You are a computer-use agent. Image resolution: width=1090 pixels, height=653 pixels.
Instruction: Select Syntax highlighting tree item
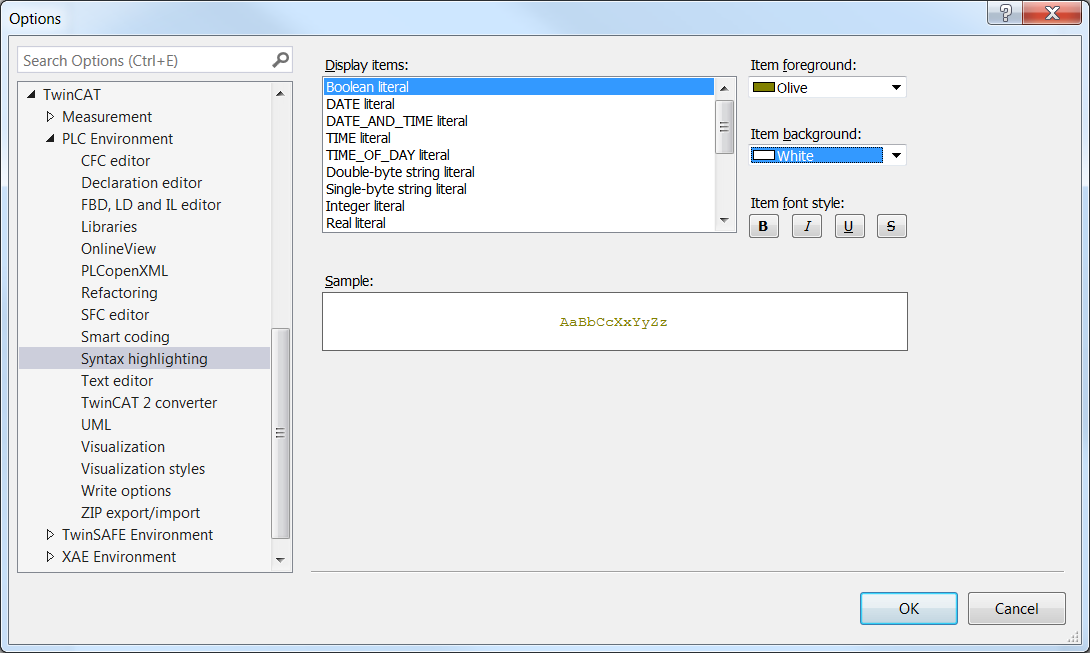(x=144, y=359)
